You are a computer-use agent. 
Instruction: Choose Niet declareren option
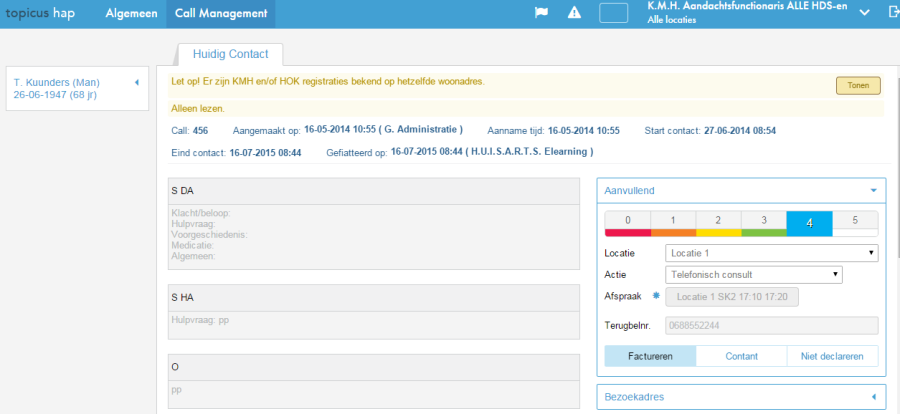832,356
